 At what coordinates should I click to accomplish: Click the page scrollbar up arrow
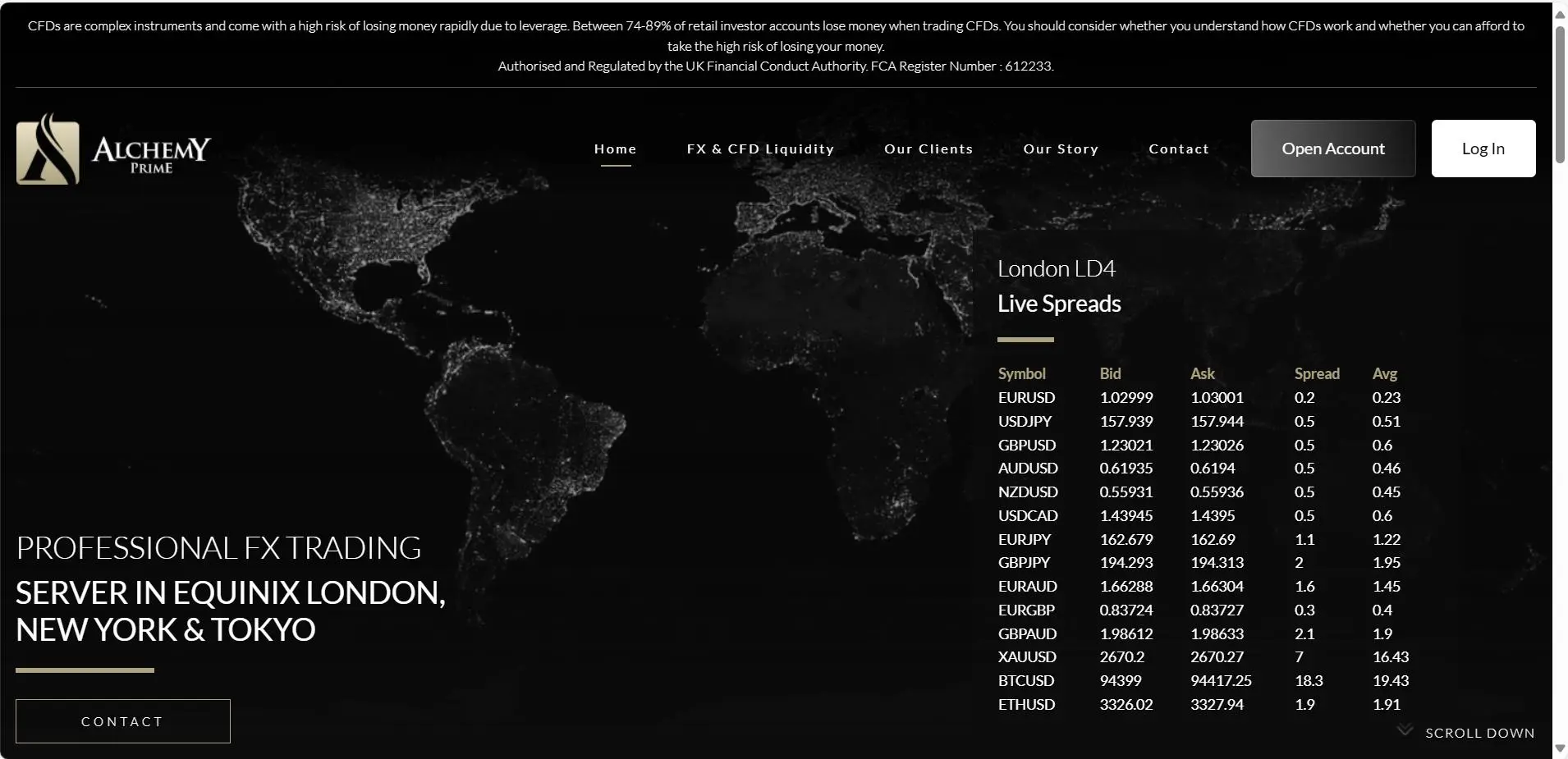coord(1560,13)
